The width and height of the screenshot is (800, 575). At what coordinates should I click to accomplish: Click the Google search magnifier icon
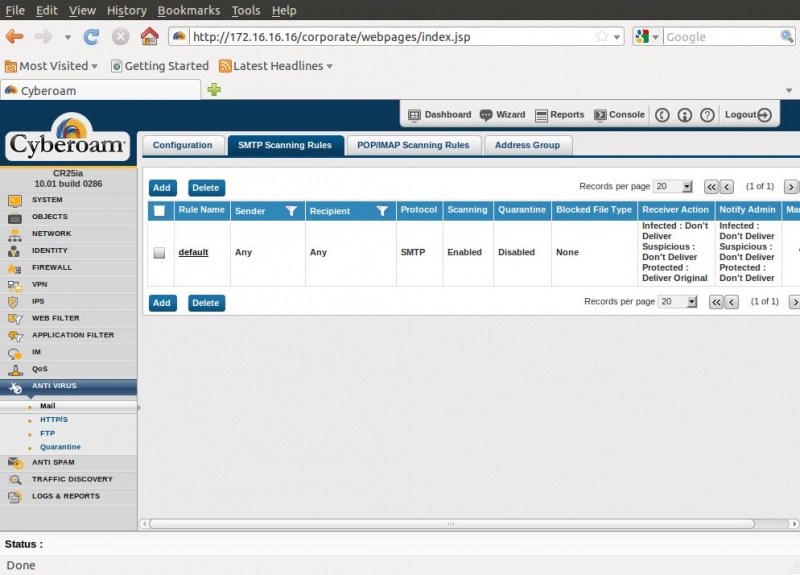(x=786, y=36)
